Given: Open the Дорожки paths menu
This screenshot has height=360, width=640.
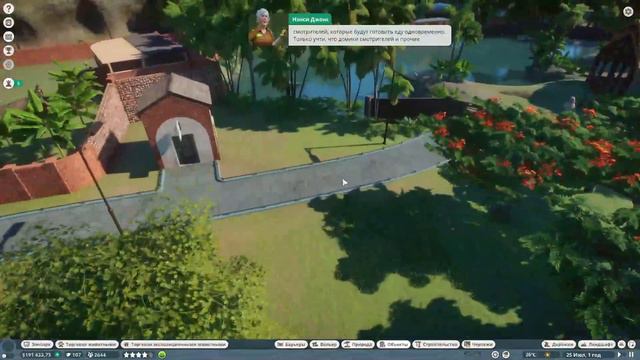Looking at the screenshot, I should point(559,344).
